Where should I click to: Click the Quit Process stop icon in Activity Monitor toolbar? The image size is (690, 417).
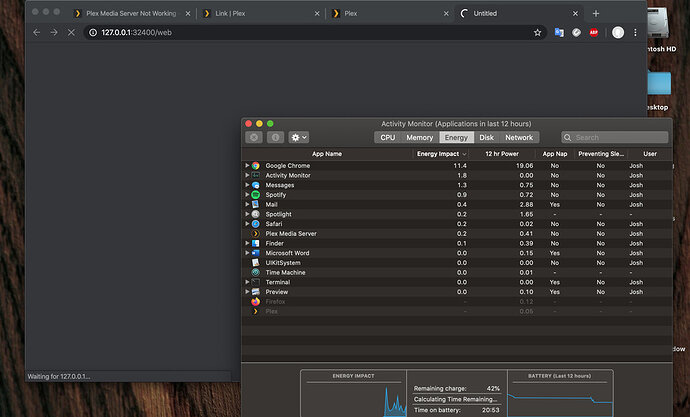pos(254,137)
